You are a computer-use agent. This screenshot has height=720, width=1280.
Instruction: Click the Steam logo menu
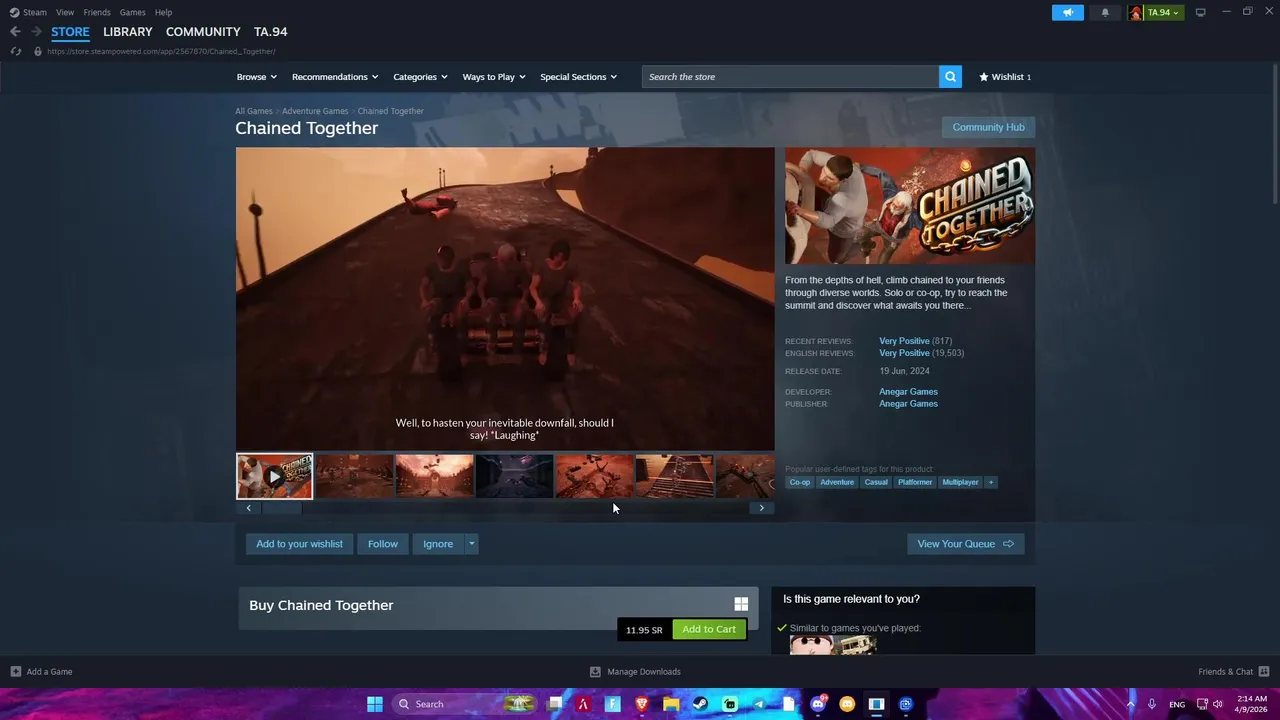click(x=28, y=12)
